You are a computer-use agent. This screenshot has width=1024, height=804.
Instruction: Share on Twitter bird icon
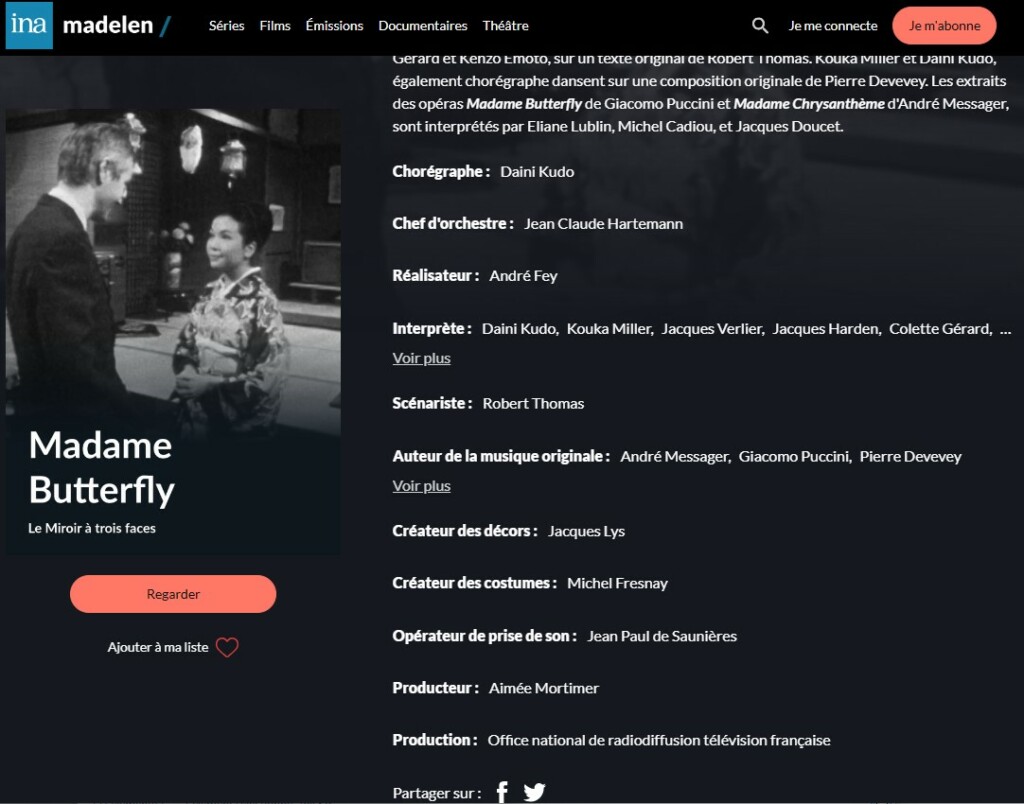click(534, 792)
